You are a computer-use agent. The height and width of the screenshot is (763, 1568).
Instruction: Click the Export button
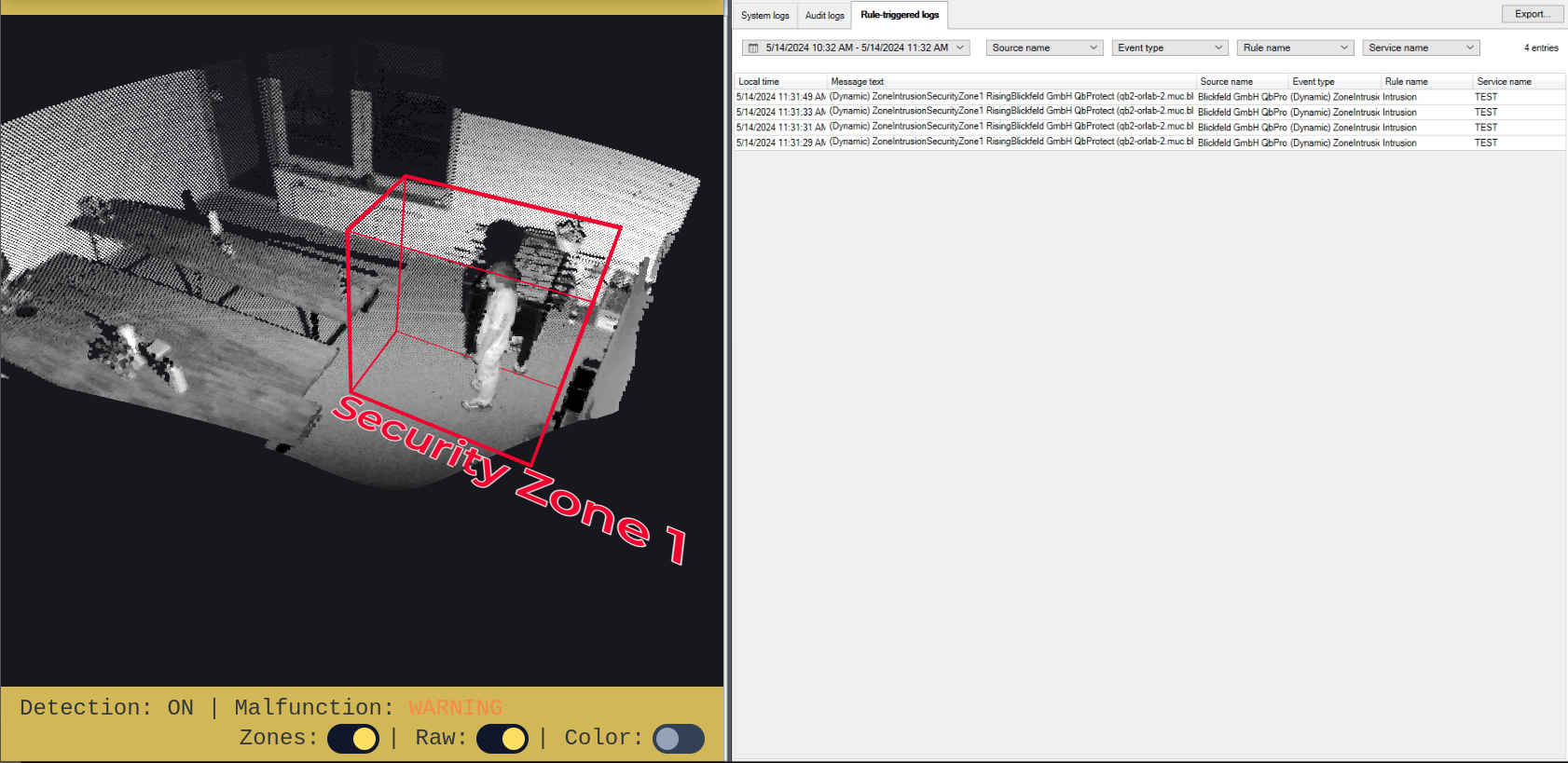coord(1532,14)
